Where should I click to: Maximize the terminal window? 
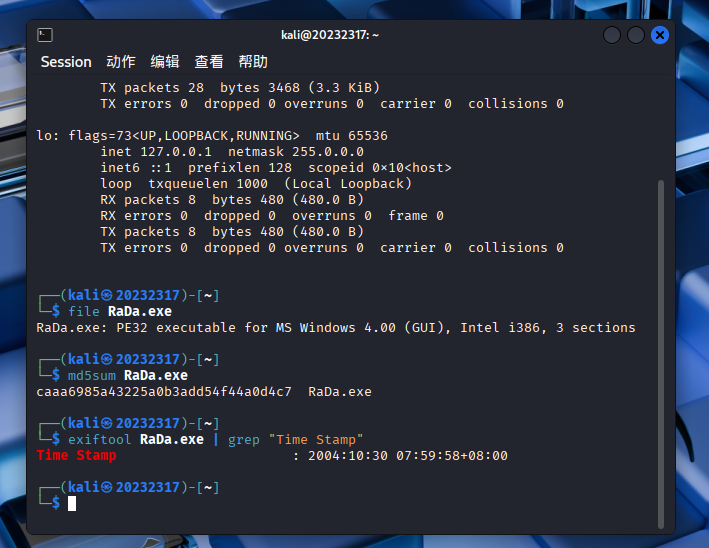tap(636, 35)
